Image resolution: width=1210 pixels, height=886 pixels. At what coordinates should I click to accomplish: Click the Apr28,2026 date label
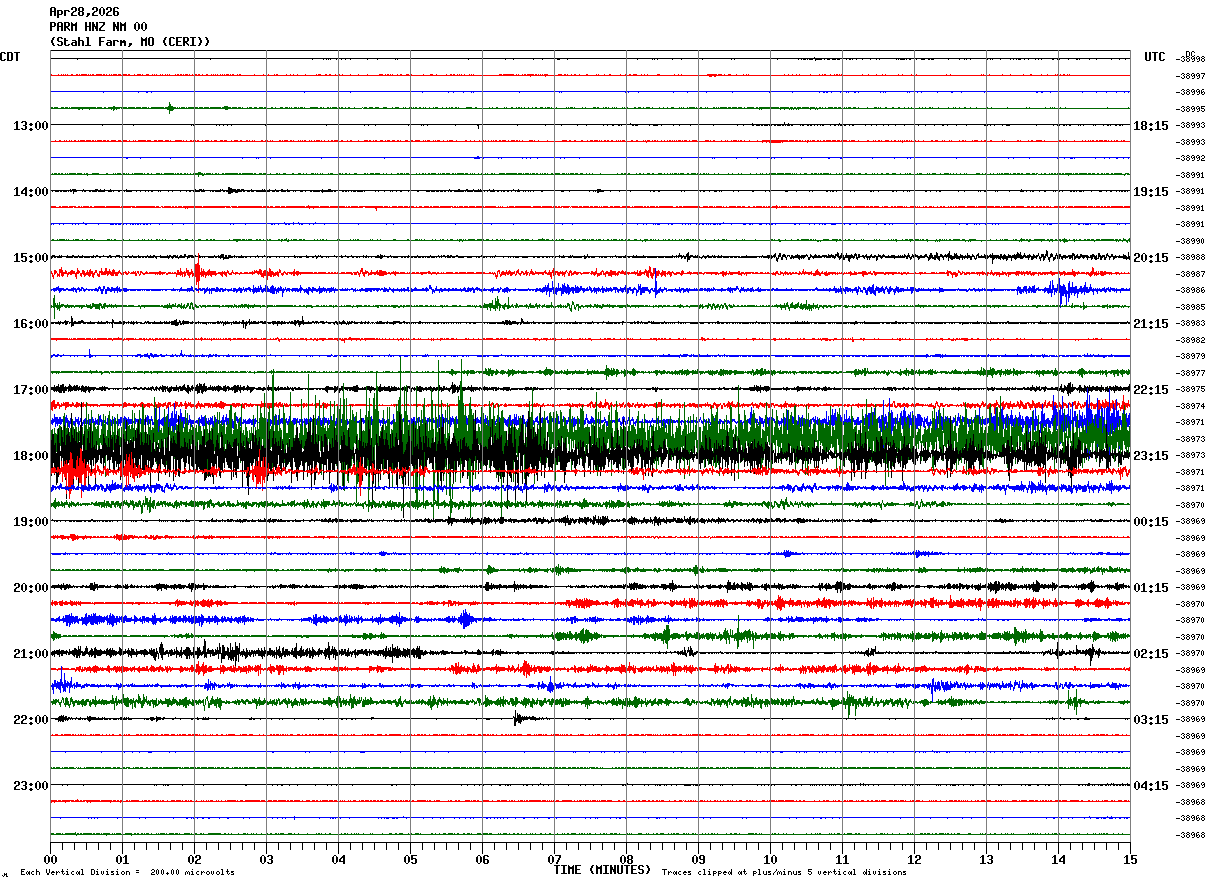pos(84,12)
